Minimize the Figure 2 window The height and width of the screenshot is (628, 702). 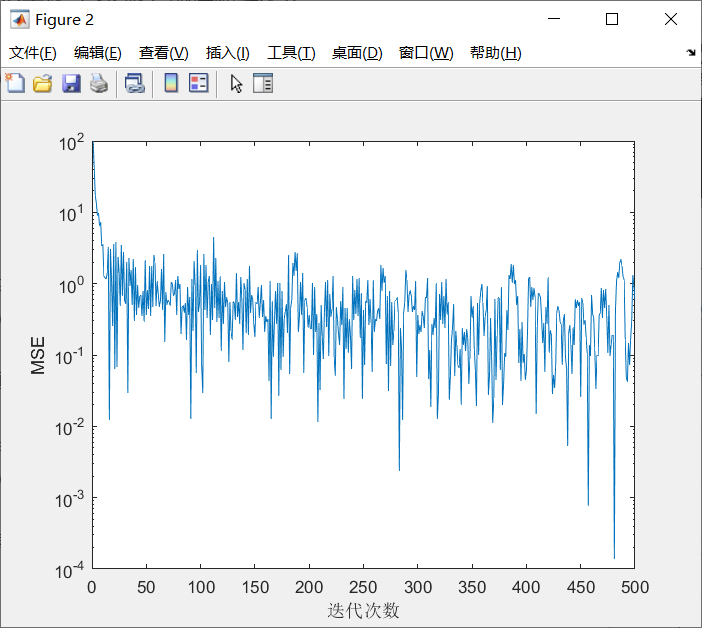554,19
